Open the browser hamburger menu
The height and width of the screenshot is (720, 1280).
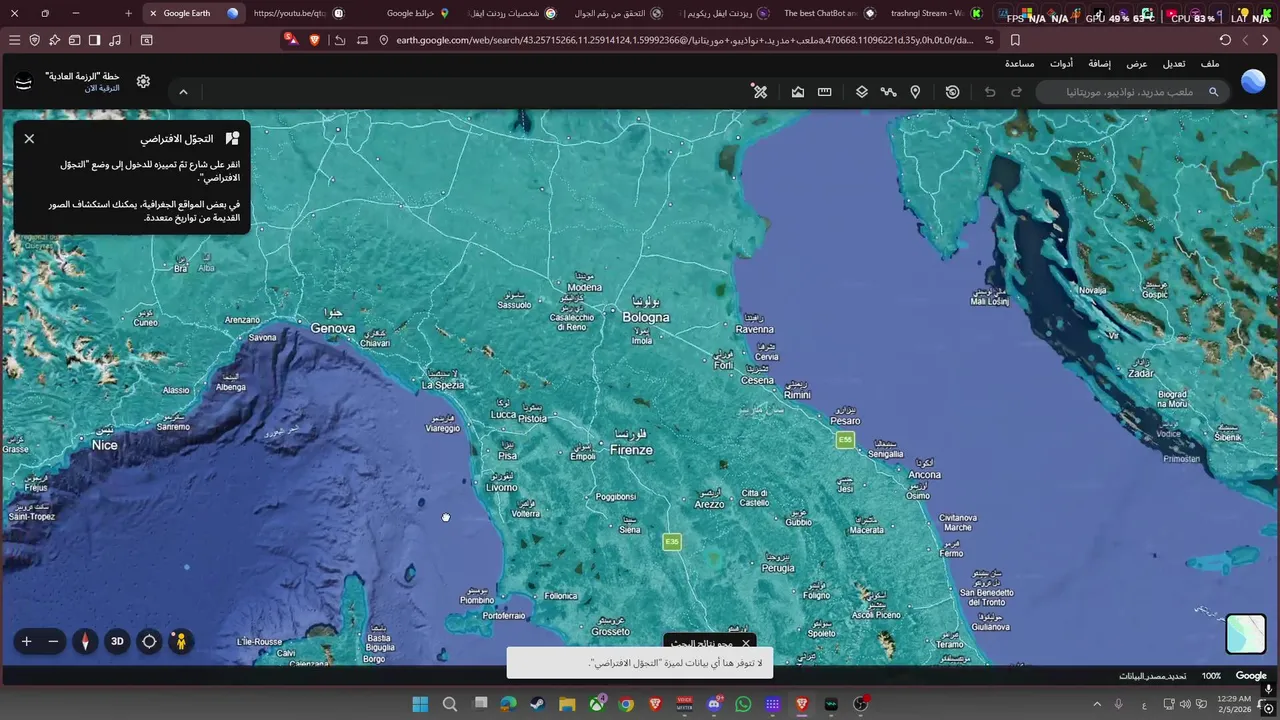click(14, 40)
